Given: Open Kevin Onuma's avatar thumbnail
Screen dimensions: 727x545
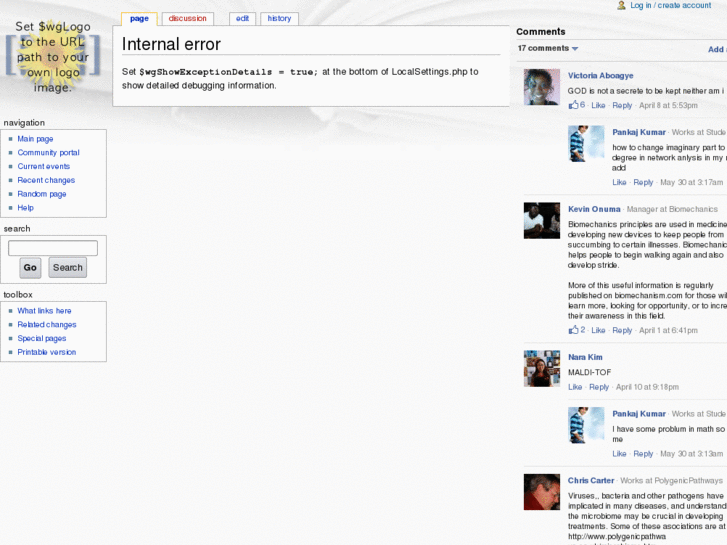Looking at the screenshot, I should (542, 220).
